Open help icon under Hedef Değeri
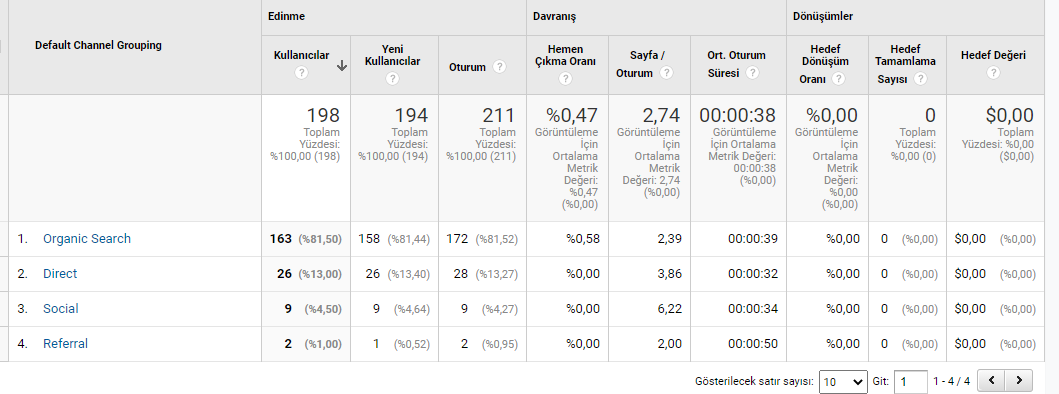This screenshot has height=394, width=1059. click(993, 73)
